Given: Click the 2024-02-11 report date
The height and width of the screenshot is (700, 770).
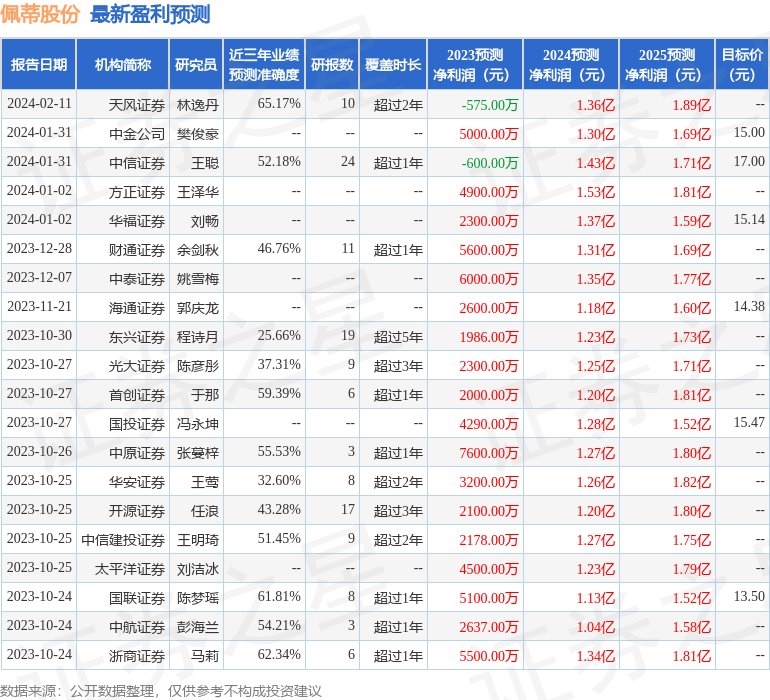Looking at the screenshot, I should pyautogui.click(x=39, y=104).
